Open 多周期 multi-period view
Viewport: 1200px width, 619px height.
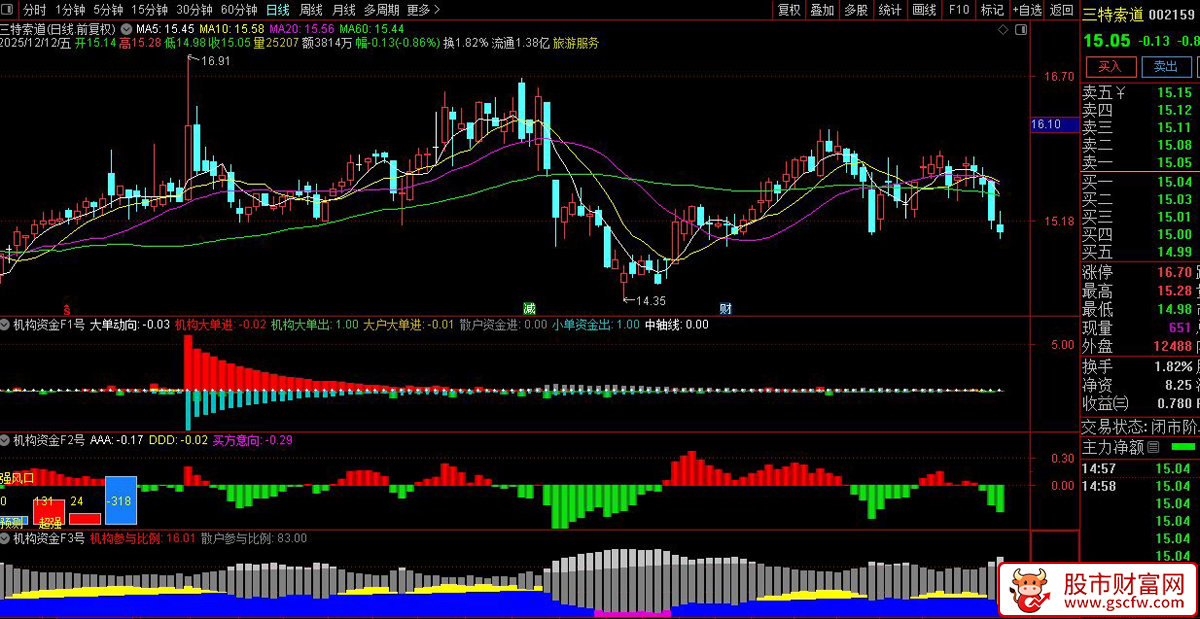pos(382,10)
